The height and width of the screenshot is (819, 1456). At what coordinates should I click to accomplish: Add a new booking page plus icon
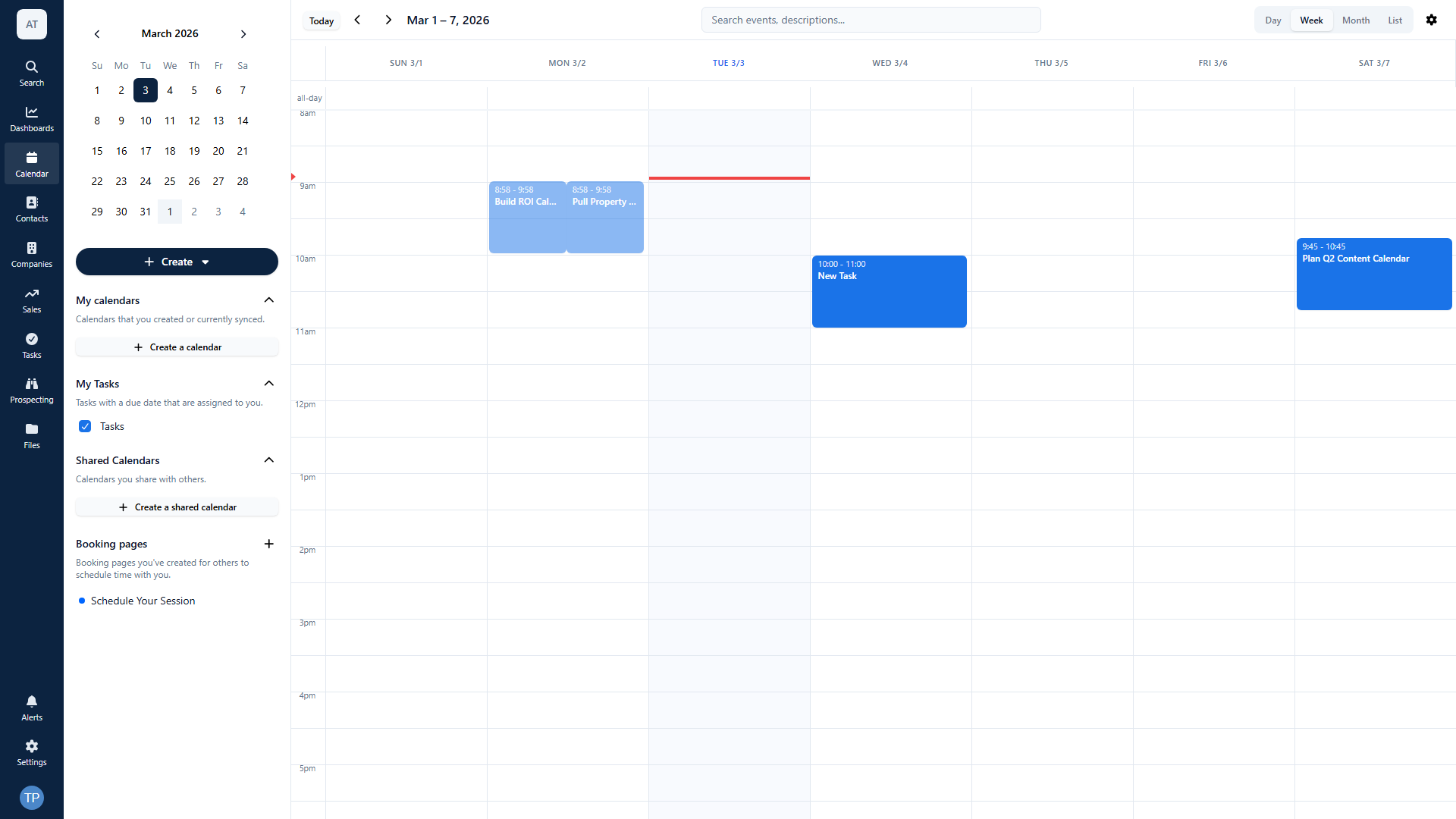click(268, 544)
